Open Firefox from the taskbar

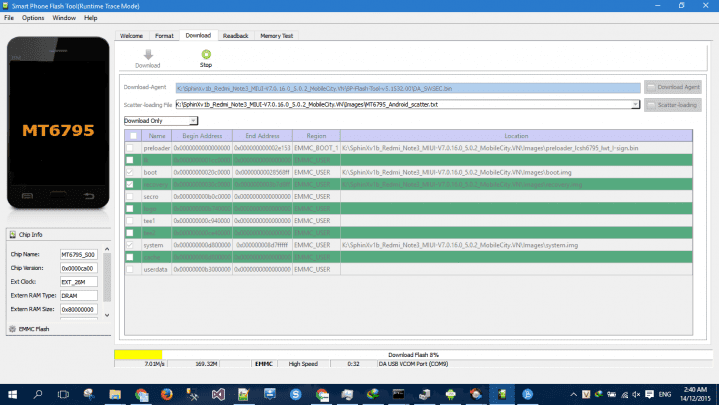[x=166, y=394]
